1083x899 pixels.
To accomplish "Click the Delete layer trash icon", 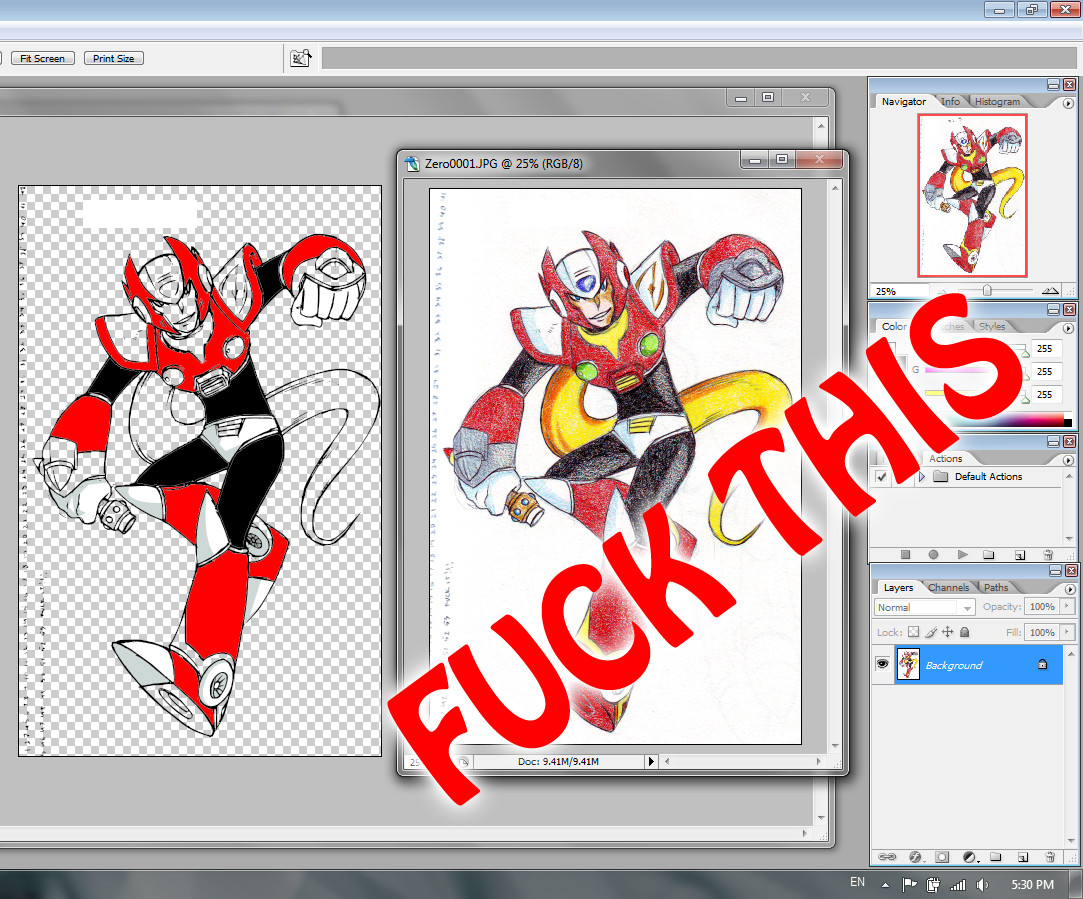I will coord(1050,857).
